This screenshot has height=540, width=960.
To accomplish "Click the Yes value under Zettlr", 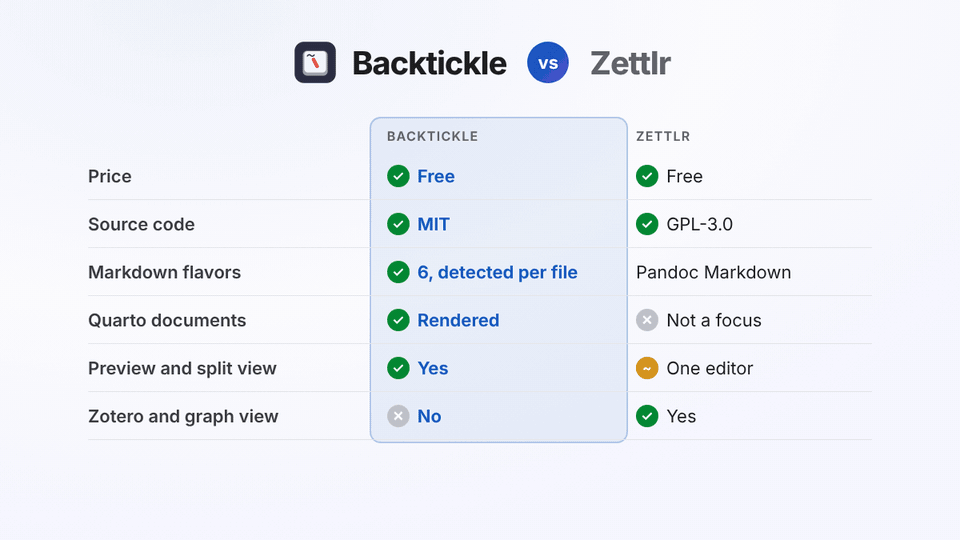I will [x=681, y=416].
